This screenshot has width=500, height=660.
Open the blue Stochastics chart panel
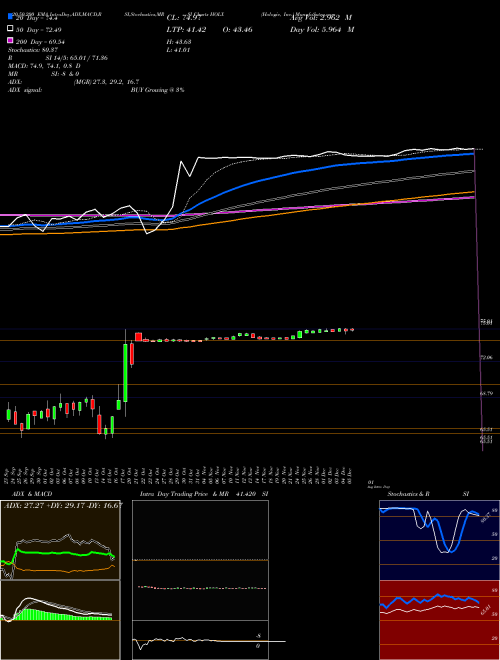(x=439, y=540)
